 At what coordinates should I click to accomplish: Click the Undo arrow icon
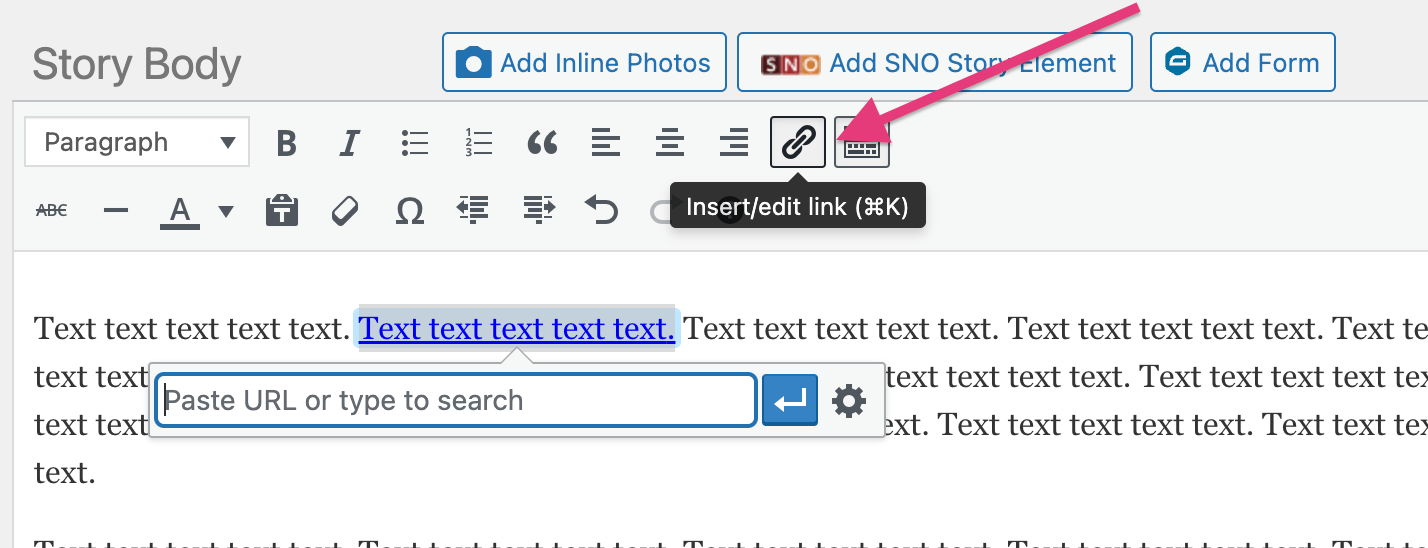601,210
